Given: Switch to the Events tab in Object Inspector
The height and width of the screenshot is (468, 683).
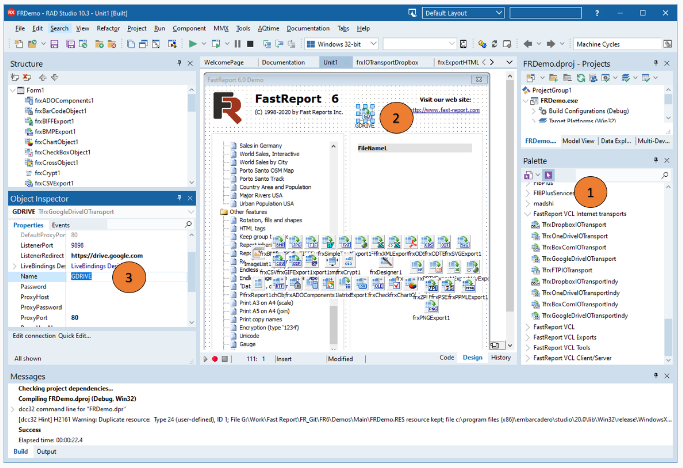Looking at the screenshot, I should (61, 225).
